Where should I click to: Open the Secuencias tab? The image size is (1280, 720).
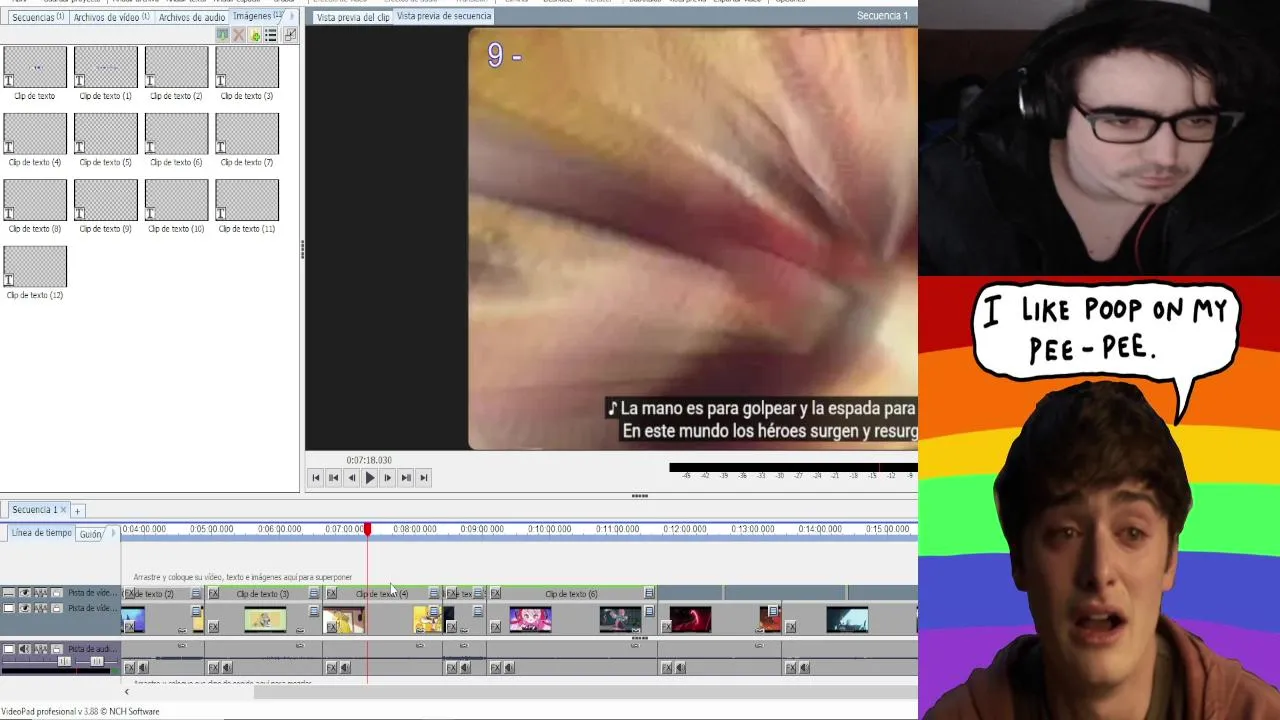point(37,17)
